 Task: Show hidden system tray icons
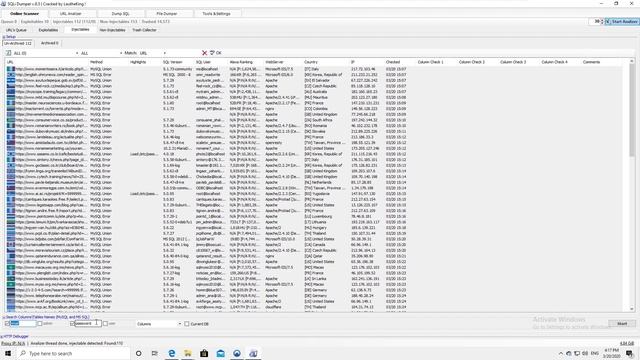(x=561, y=353)
